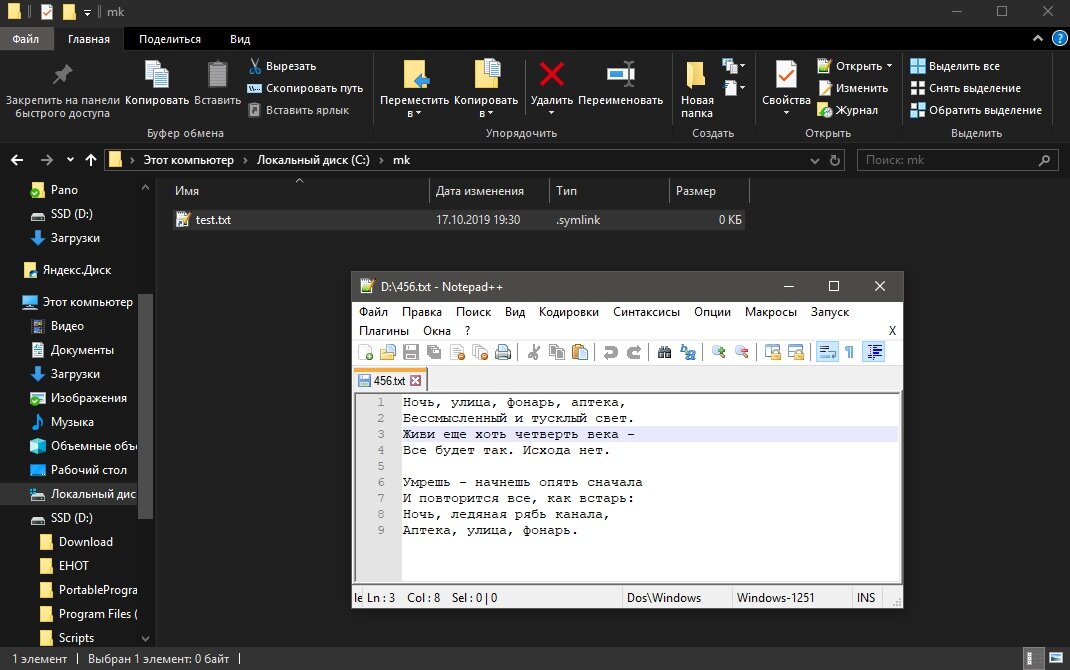Screen dimensions: 1070x670
Task: Open Find with binoculars icon
Action: pyautogui.click(x=665, y=352)
